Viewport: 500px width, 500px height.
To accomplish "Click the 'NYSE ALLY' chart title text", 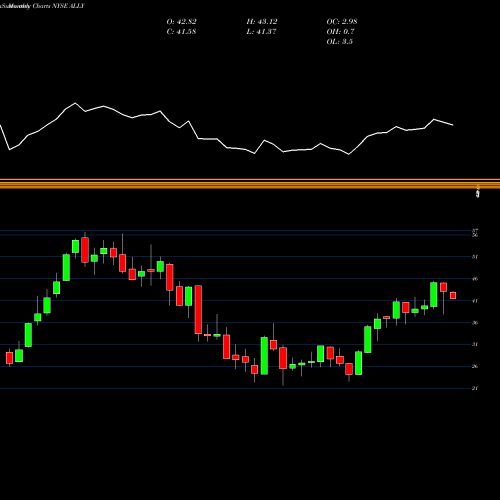I will pyautogui.click(x=67, y=6).
